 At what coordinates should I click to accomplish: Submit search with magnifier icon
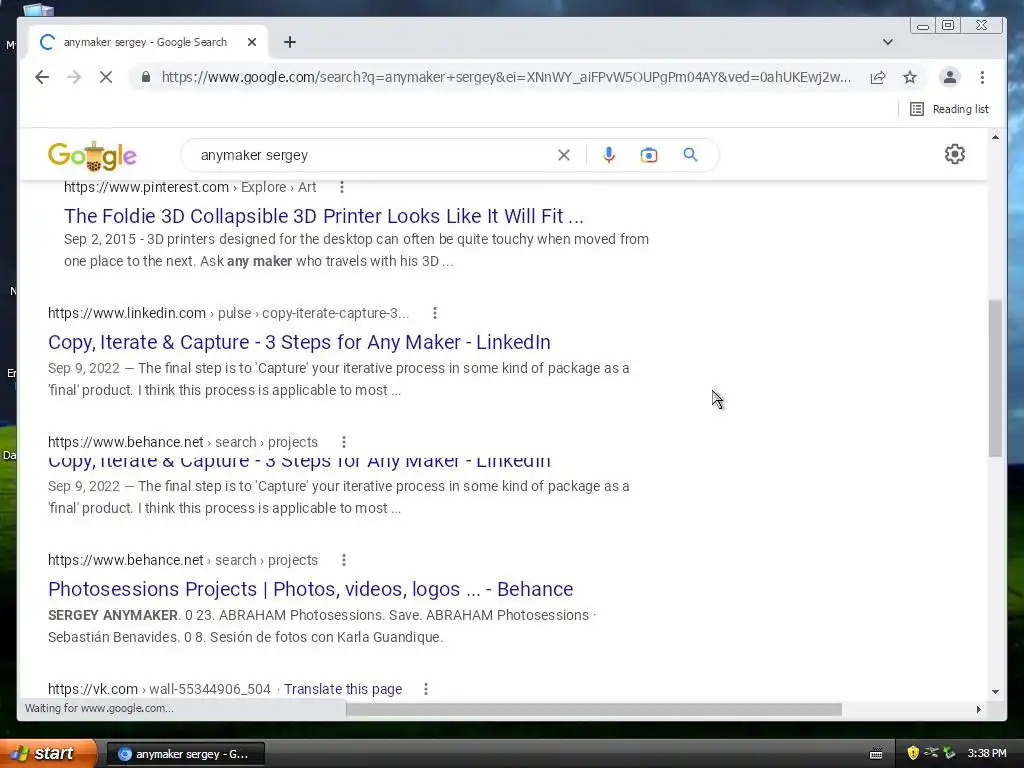pyautogui.click(x=690, y=155)
